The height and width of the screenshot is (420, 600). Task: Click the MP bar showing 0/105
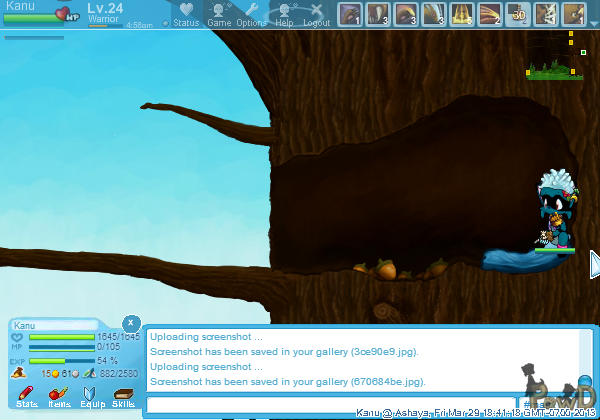point(62,348)
